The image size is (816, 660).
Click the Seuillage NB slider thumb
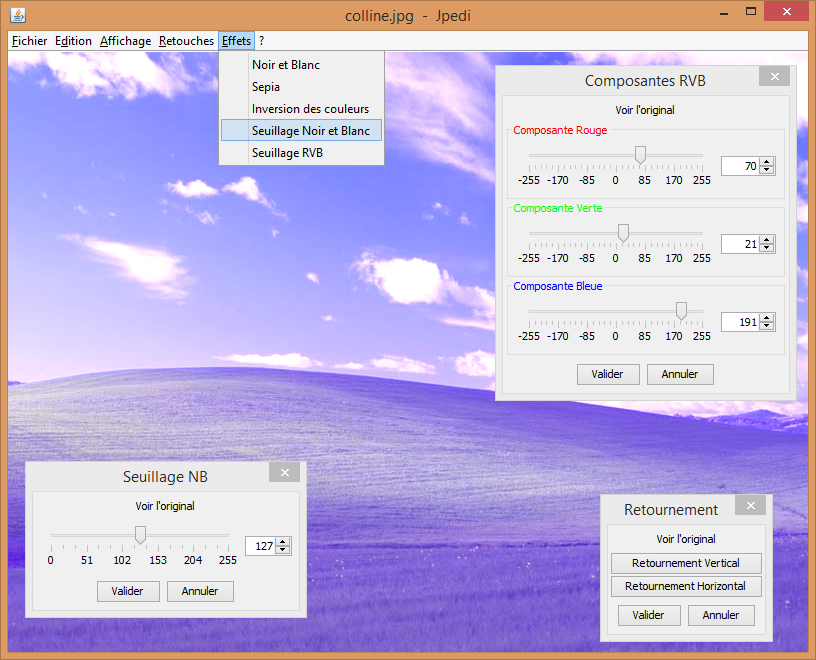(x=140, y=535)
